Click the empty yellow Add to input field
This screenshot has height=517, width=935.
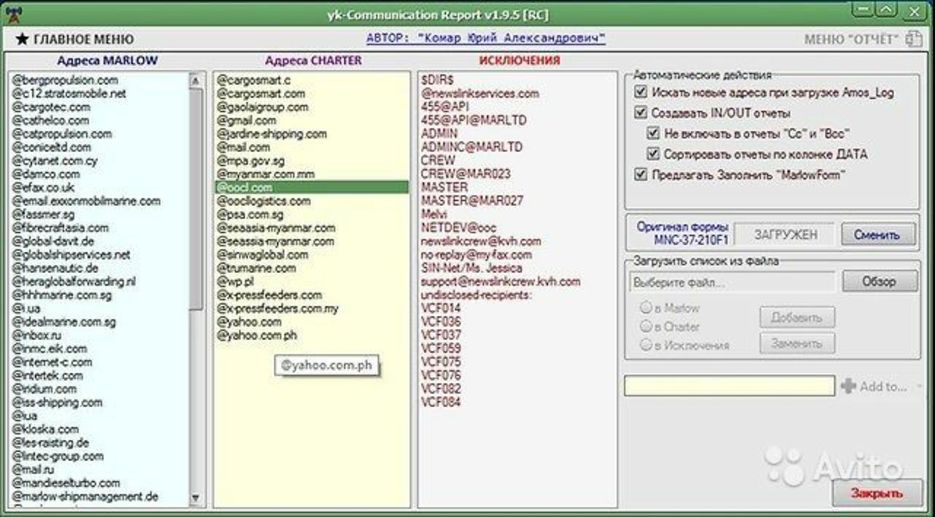point(729,386)
